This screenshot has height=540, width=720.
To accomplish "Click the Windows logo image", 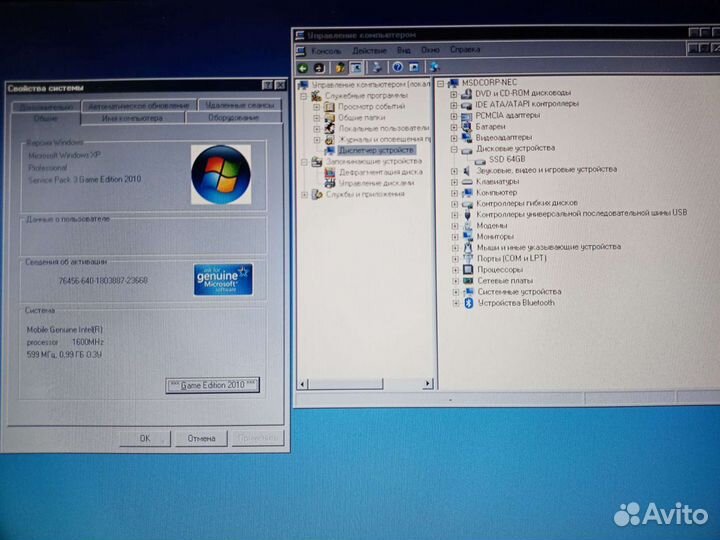I will (x=220, y=173).
